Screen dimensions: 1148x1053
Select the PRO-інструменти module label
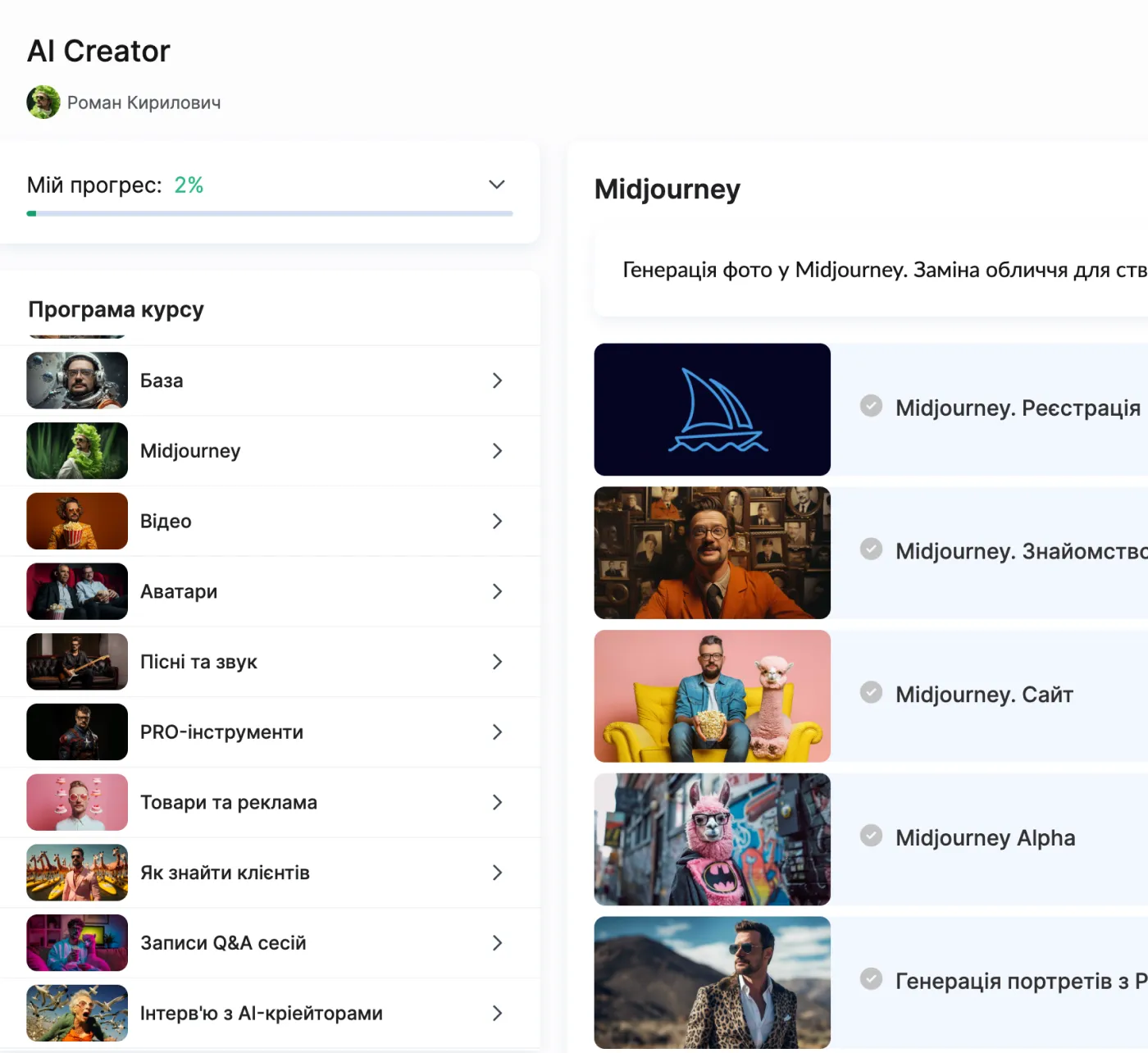click(x=221, y=732)
